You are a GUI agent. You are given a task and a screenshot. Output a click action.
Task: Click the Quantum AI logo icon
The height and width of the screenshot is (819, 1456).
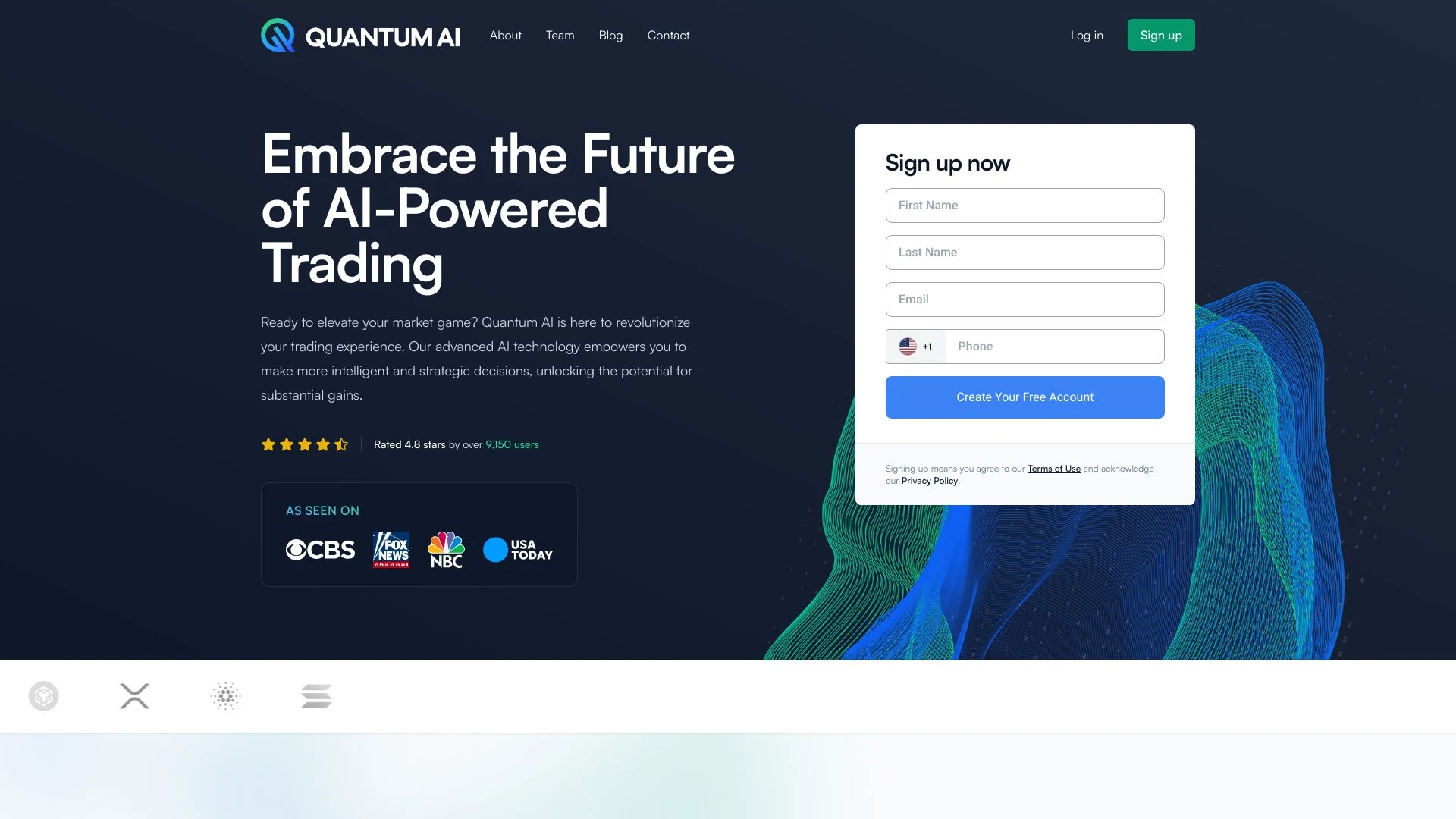[278, 35]
